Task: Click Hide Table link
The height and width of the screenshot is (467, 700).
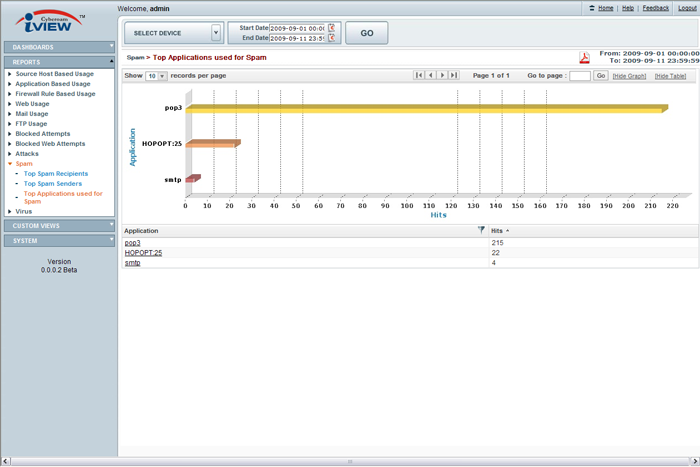Action: pyautogui.click(x=670, y=76)
